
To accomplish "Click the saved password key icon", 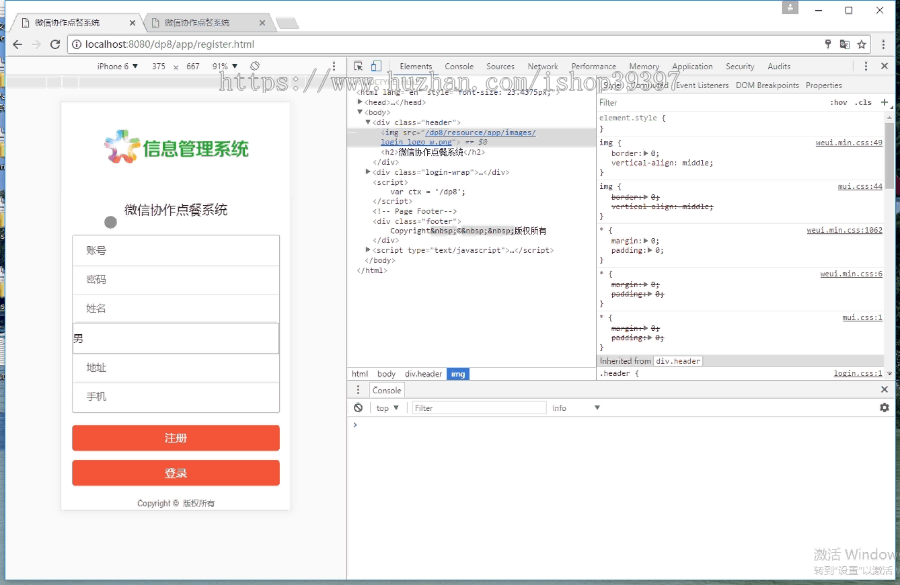I will pyautogui.click(x=828, y=44).
